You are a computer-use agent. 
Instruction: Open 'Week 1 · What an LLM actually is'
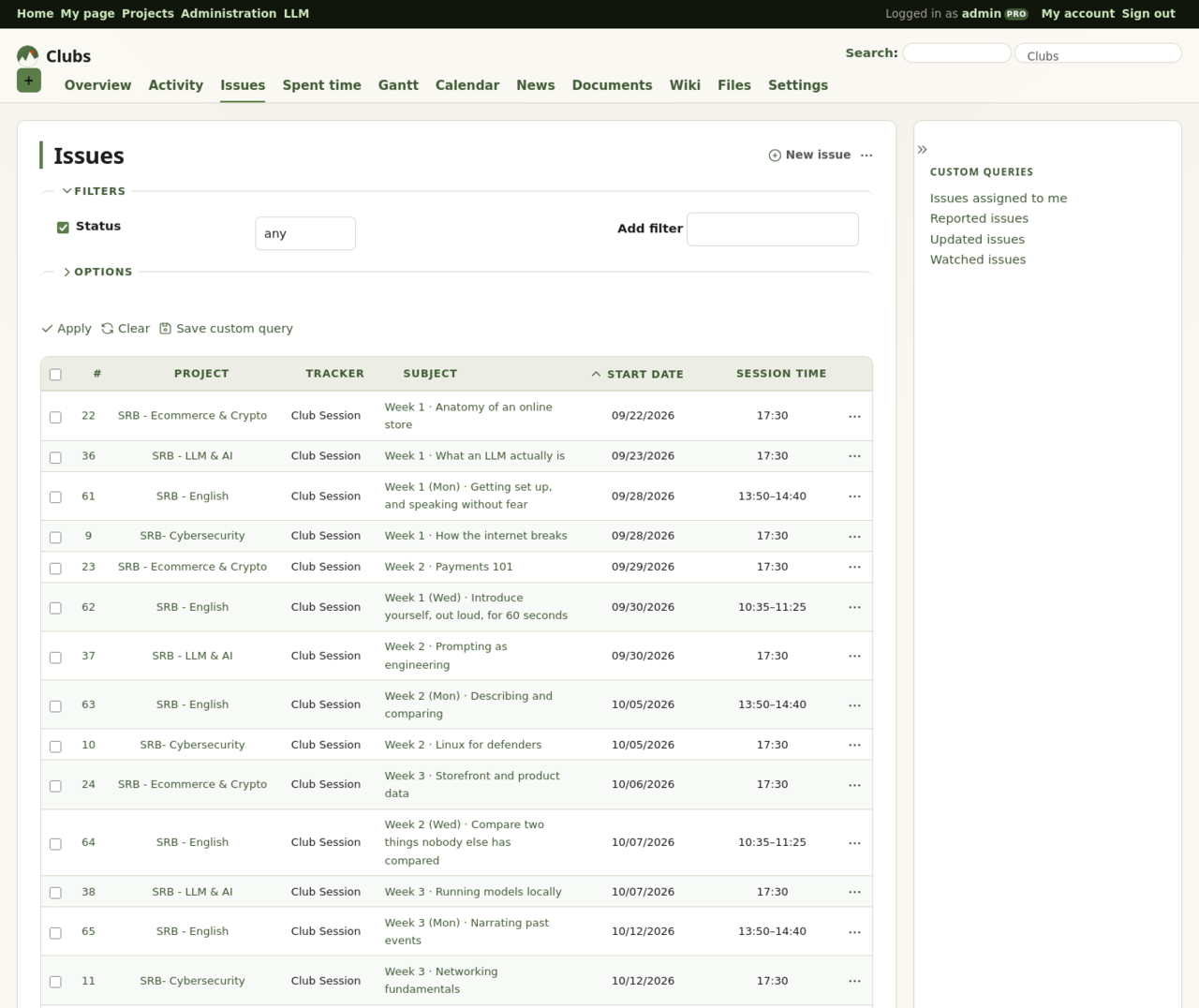(475, 456)
